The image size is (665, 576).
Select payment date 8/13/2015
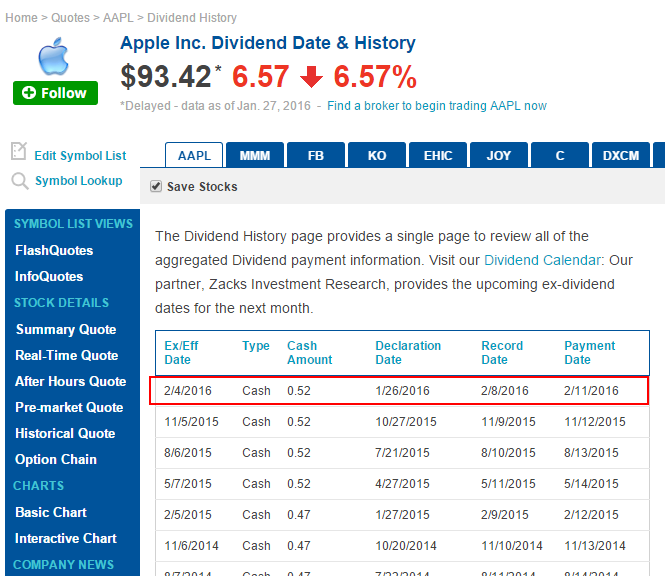pyautogui.click(x=591, y=453)
